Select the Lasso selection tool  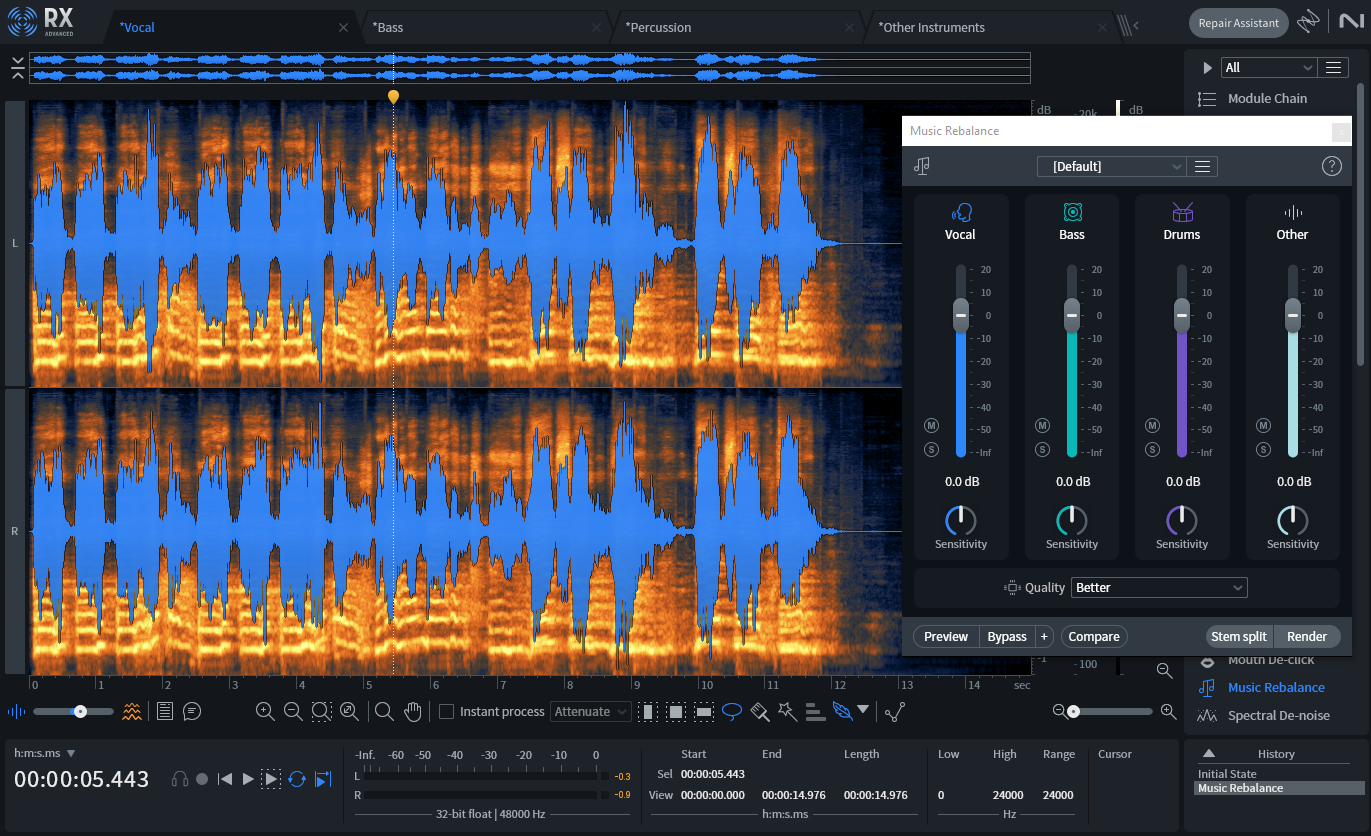[x=732, y=710]
